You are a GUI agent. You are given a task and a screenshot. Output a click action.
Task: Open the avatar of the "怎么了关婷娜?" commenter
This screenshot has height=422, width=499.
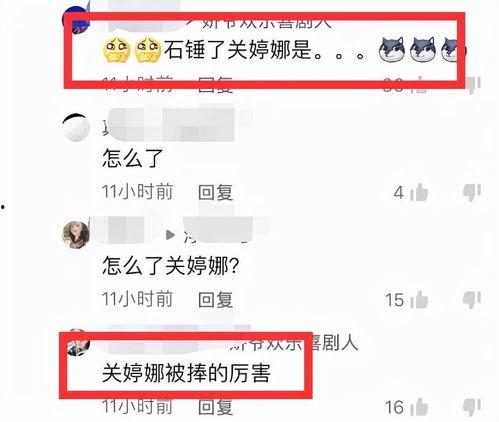76,235
